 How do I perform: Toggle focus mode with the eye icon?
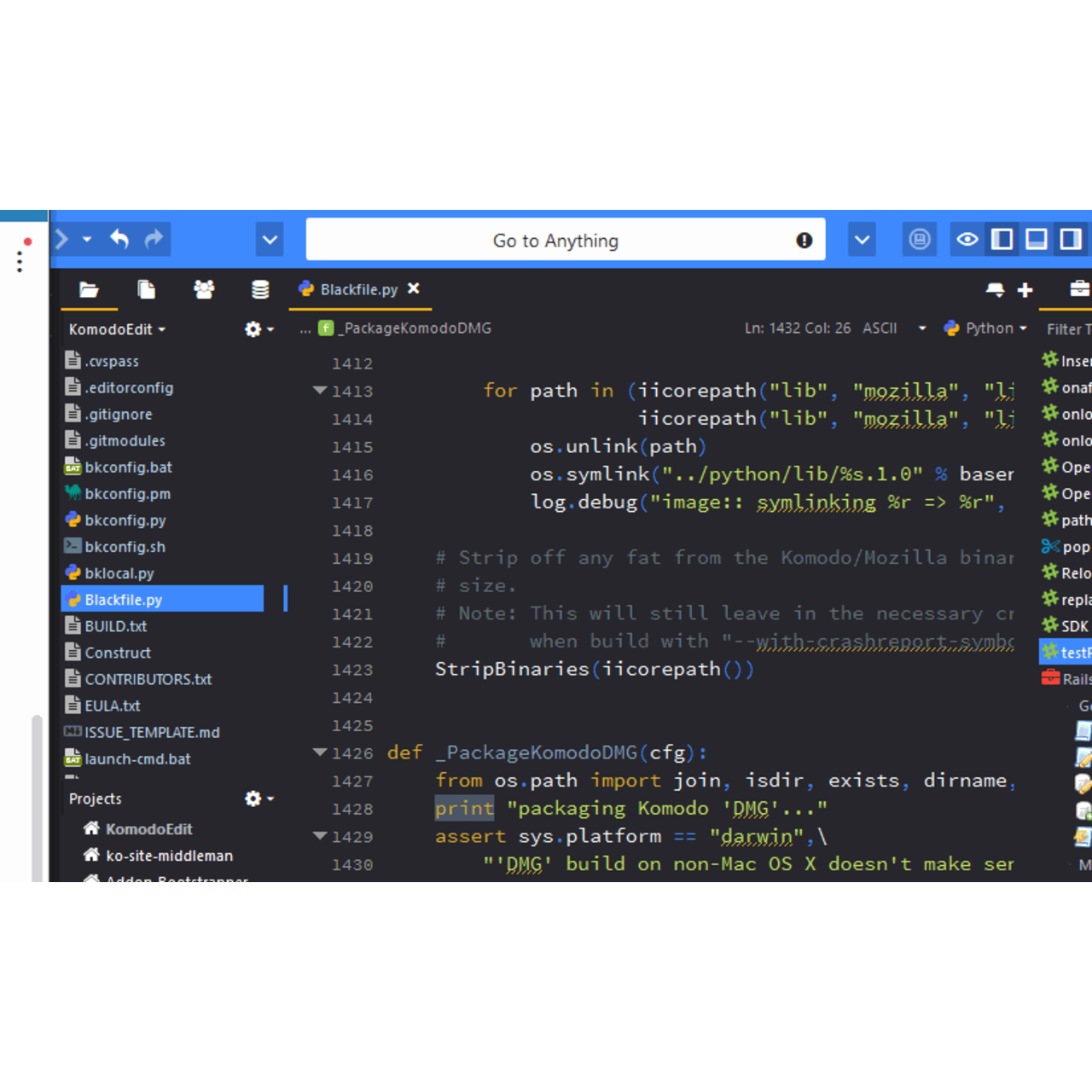(x=967, y=240)
